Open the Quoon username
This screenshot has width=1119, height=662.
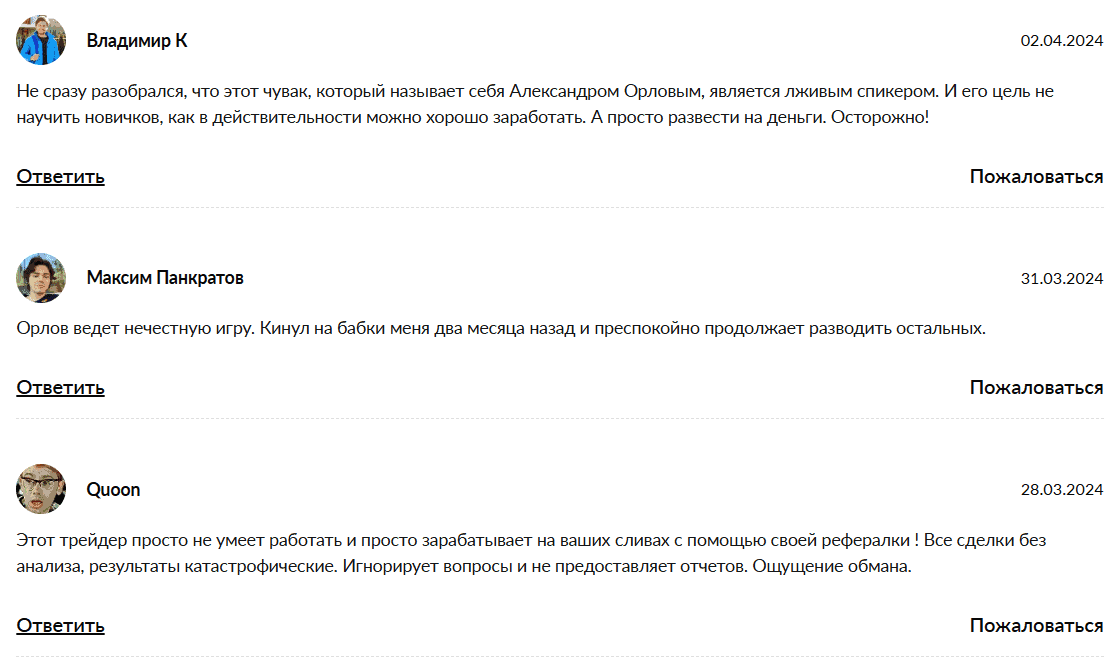coord(113,490)
